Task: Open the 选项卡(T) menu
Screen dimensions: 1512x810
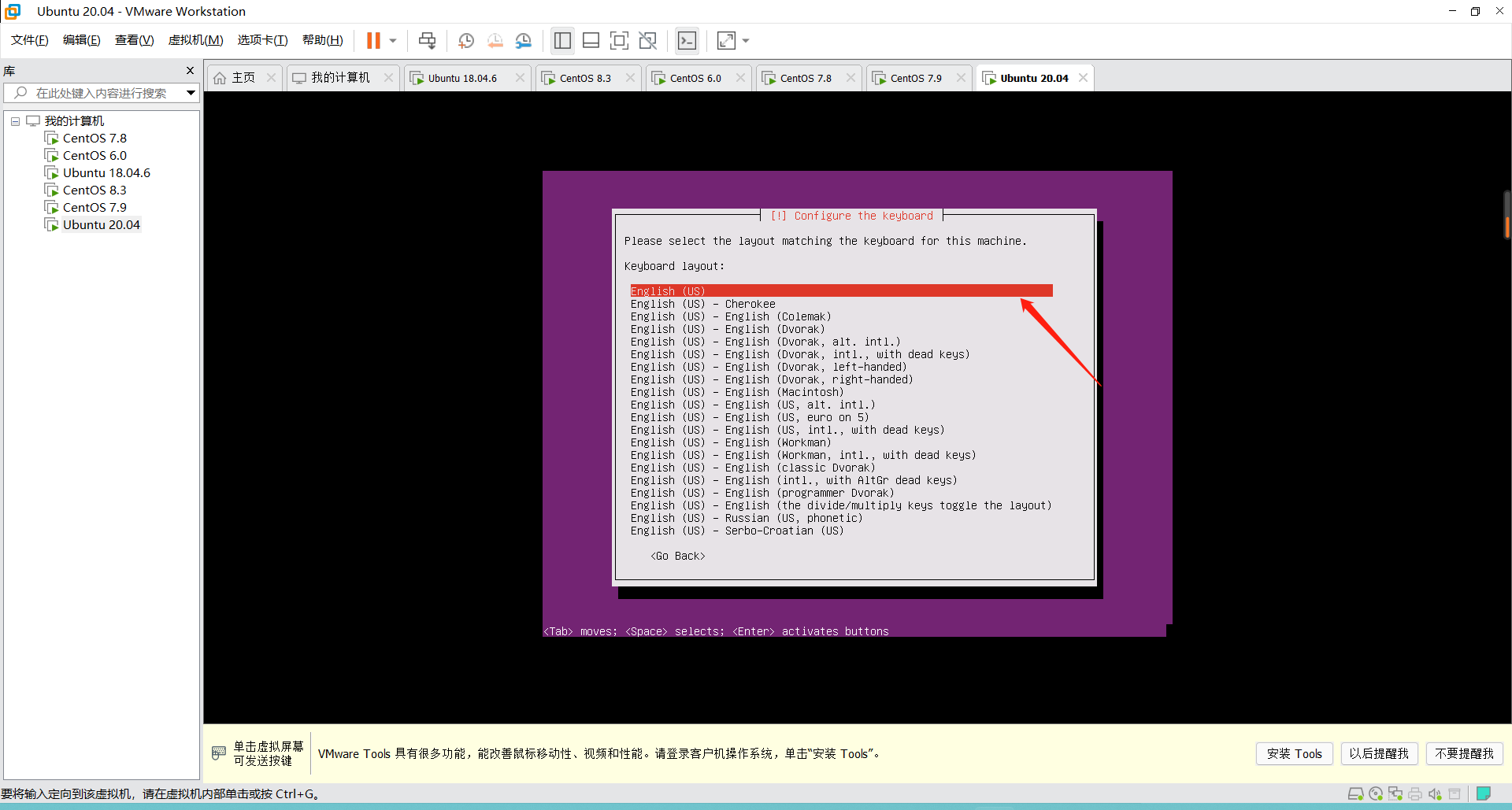Action: pos(263,40)
